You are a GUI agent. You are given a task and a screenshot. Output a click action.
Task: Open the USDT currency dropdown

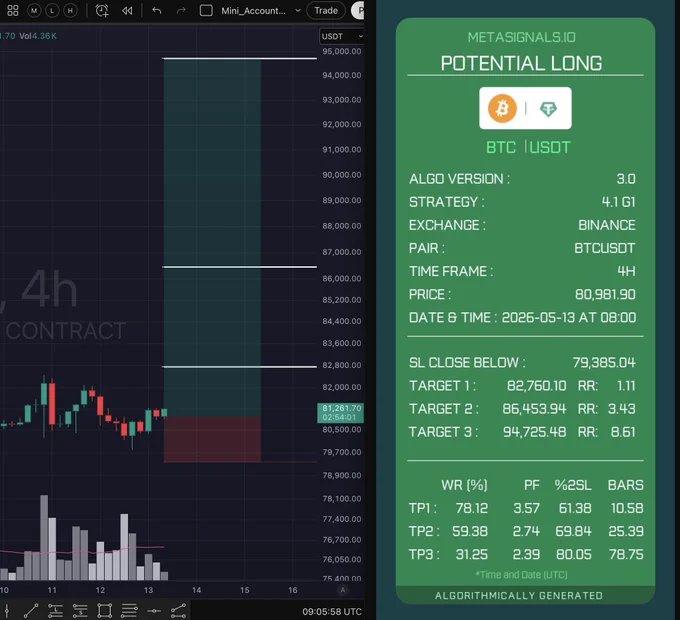pos(341,36)
